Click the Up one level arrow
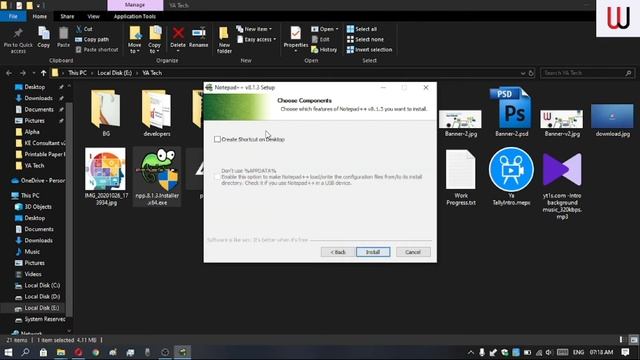The height and width of the screenshot is (360, 640). click(43, 73)
